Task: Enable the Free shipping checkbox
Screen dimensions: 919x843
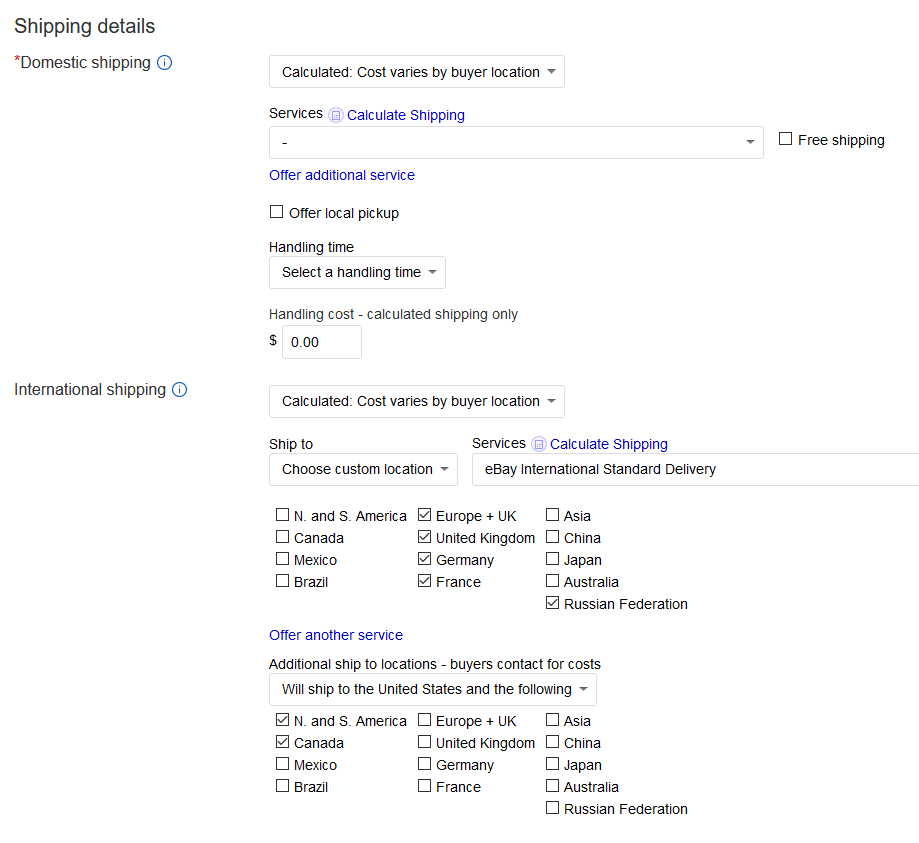Action: [x=785, y=139]
